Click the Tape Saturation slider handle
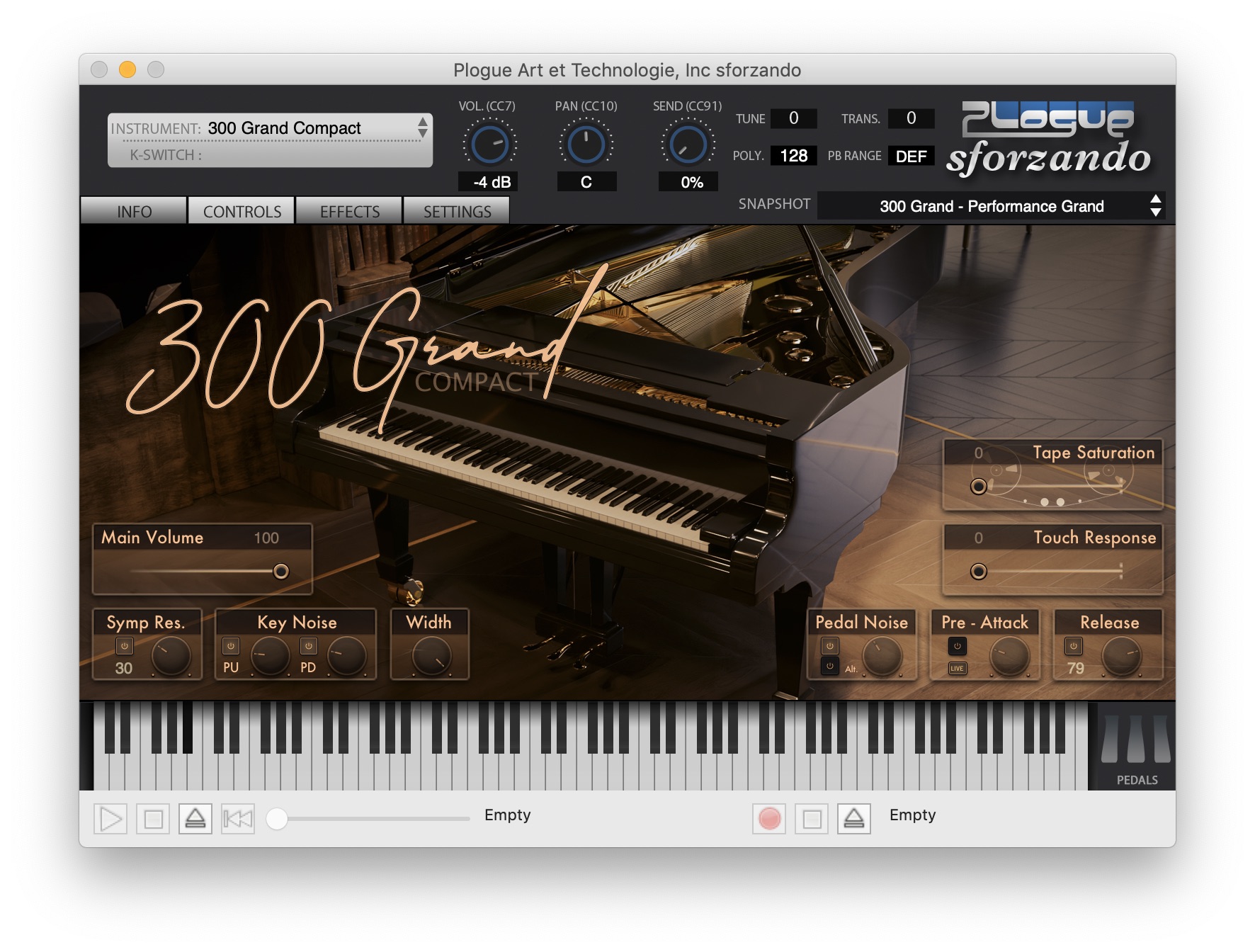This screenshot has height=952, width=1255. (x=979, y=487)
